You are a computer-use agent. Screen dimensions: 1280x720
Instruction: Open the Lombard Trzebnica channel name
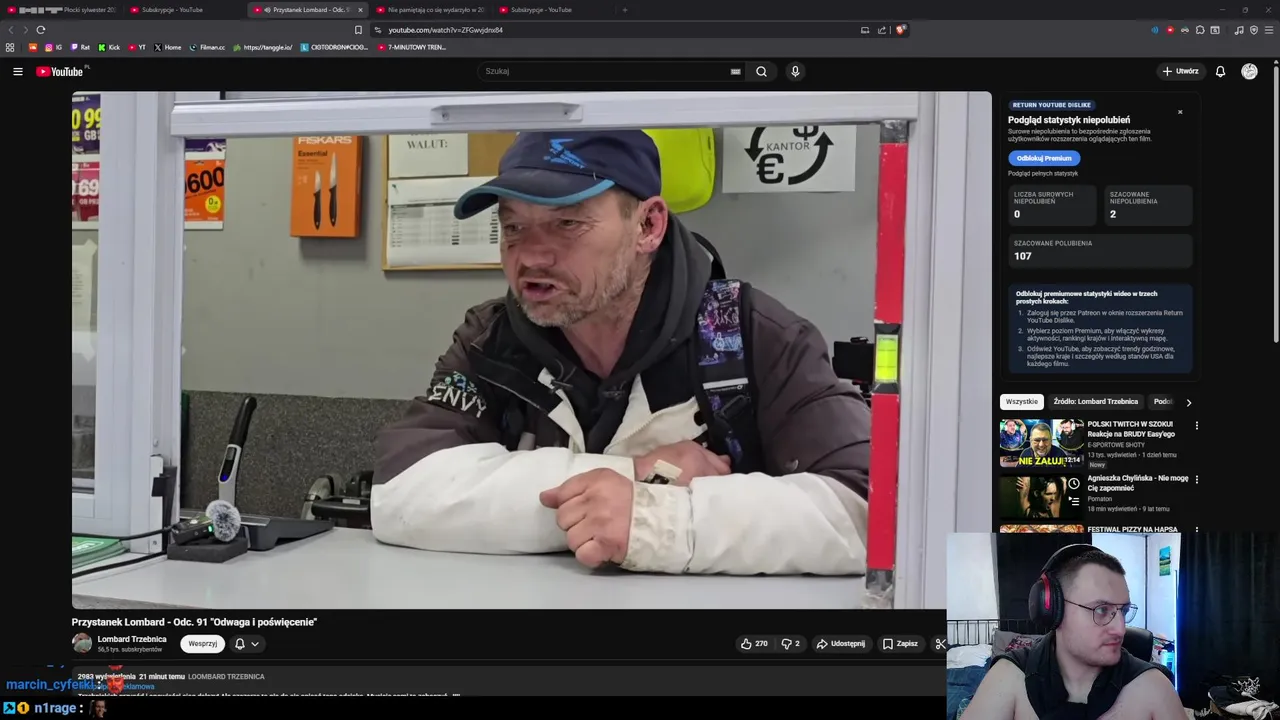(x=132, y=639)
